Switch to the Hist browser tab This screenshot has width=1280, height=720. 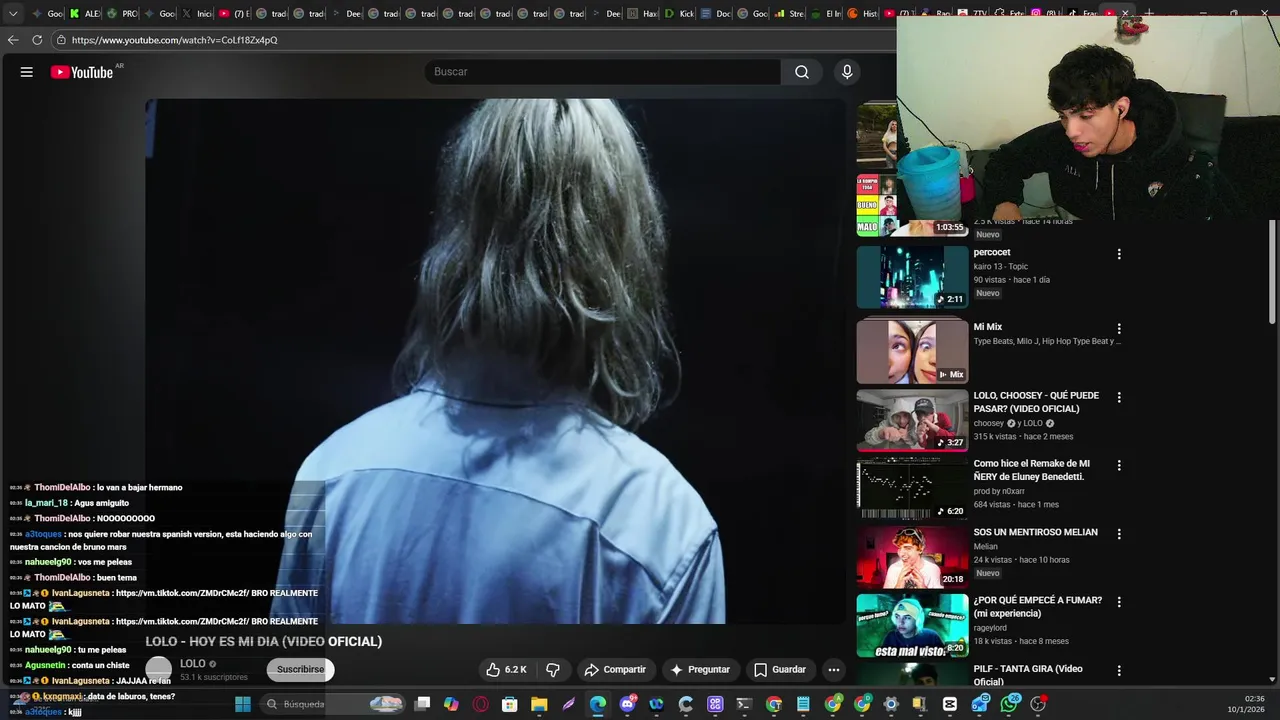click(862, 14)
